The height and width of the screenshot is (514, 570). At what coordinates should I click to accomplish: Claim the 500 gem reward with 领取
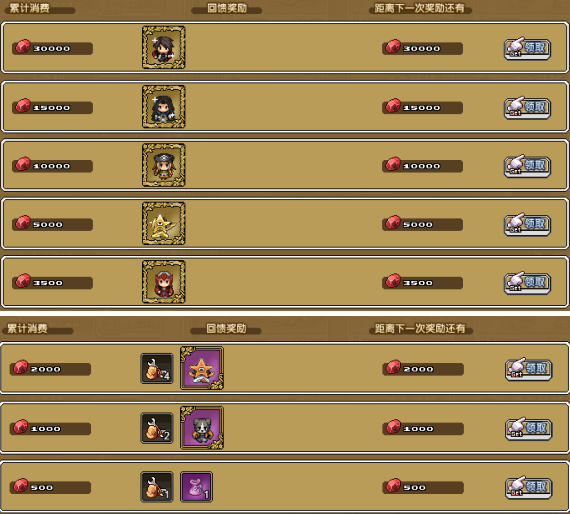coord(529,487)
